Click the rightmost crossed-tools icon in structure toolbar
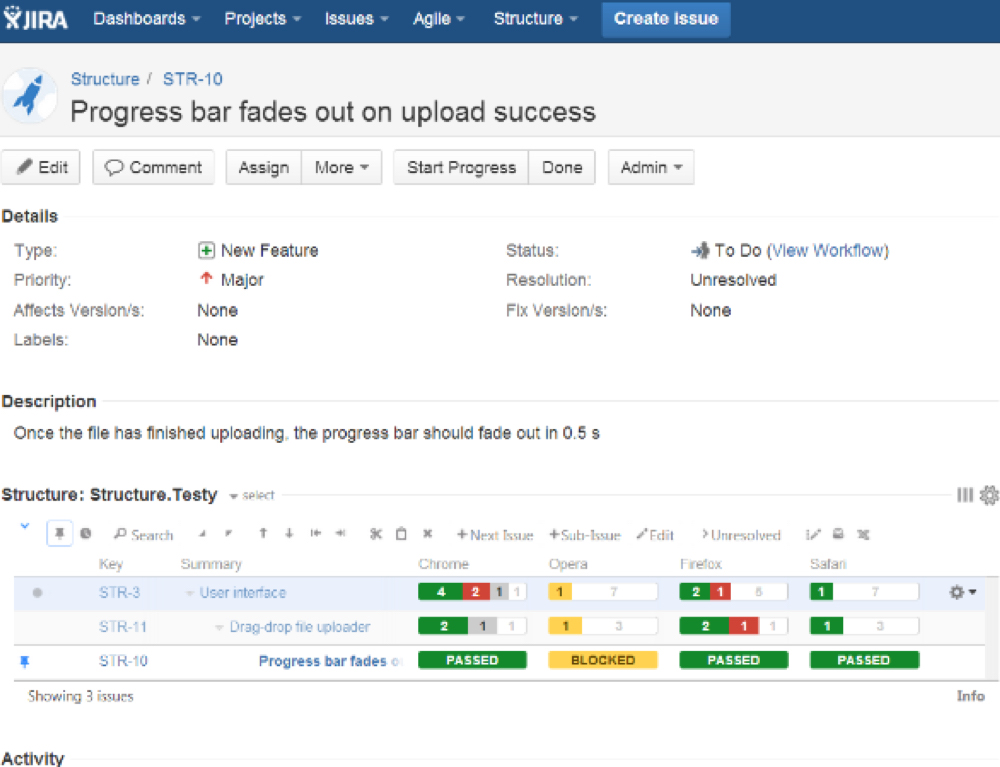This screenshot has height=767, width=1000. (864, 534)
